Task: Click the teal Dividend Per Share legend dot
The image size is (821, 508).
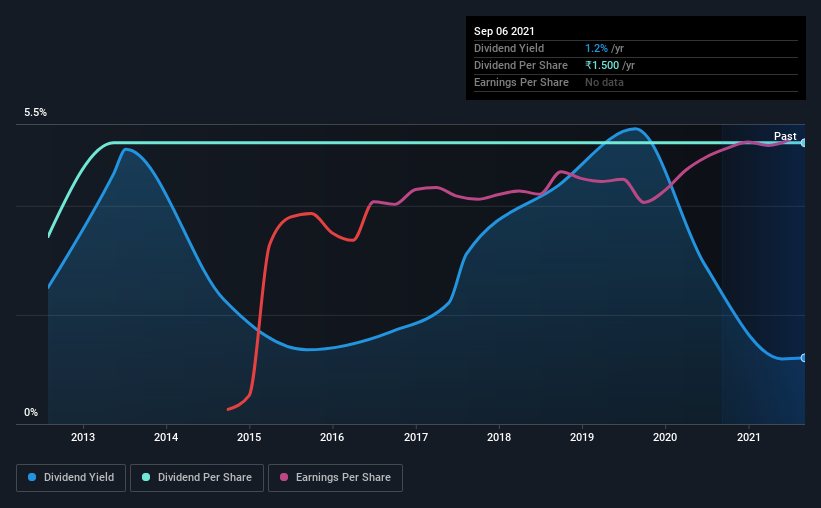Action: point(146,477)
